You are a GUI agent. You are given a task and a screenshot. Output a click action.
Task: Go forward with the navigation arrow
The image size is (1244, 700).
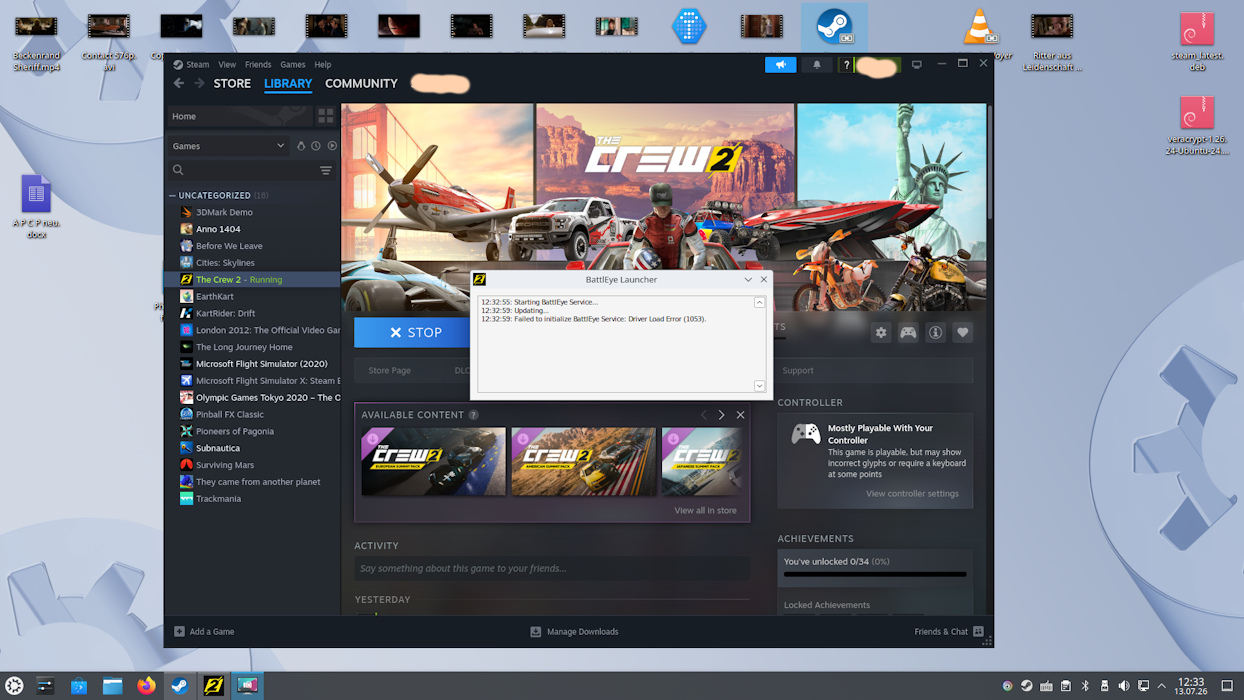pyautogui.click(x=199, y=84)
